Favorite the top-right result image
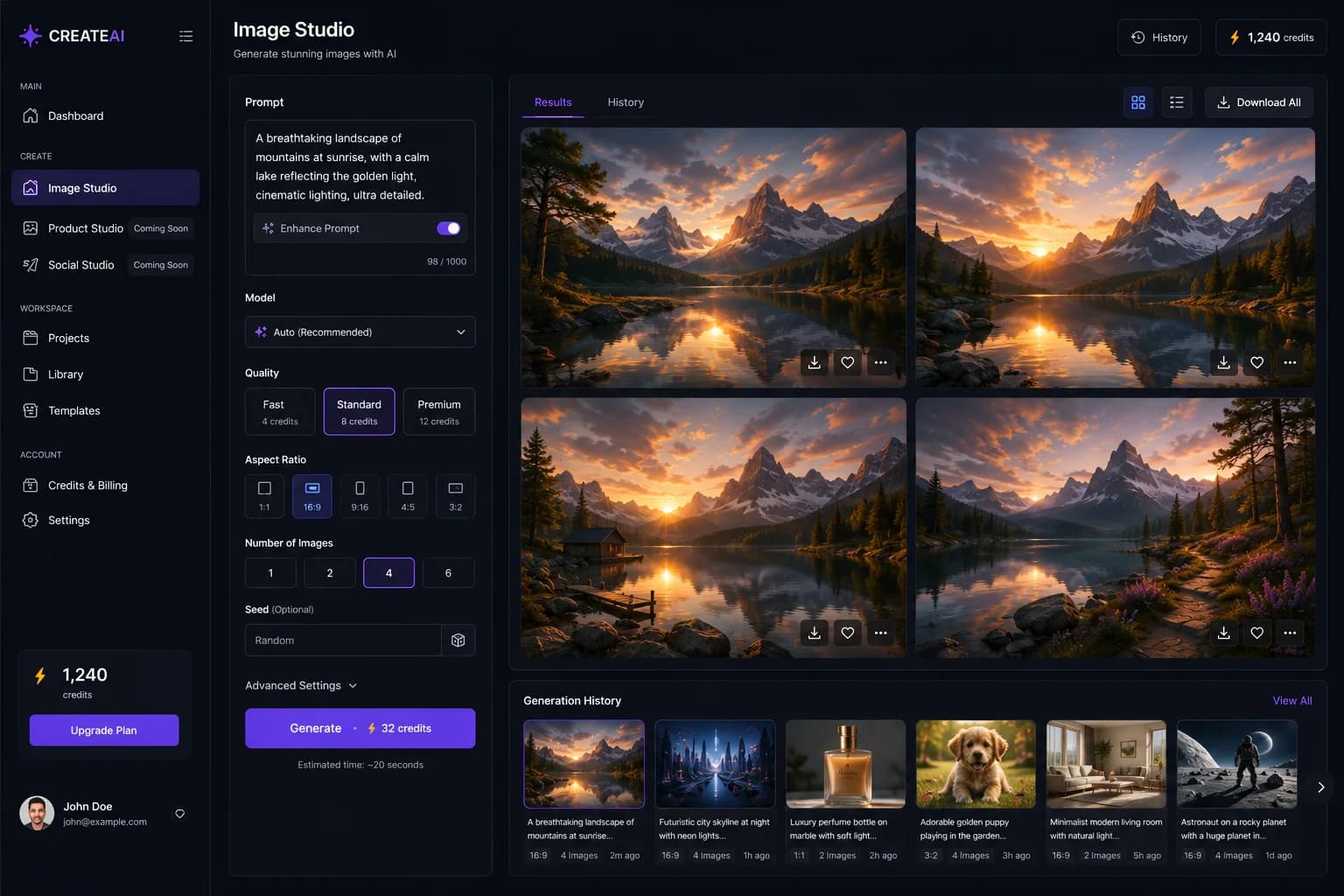This screenshot has width=1344, height=896. [x=1256, y=362]
